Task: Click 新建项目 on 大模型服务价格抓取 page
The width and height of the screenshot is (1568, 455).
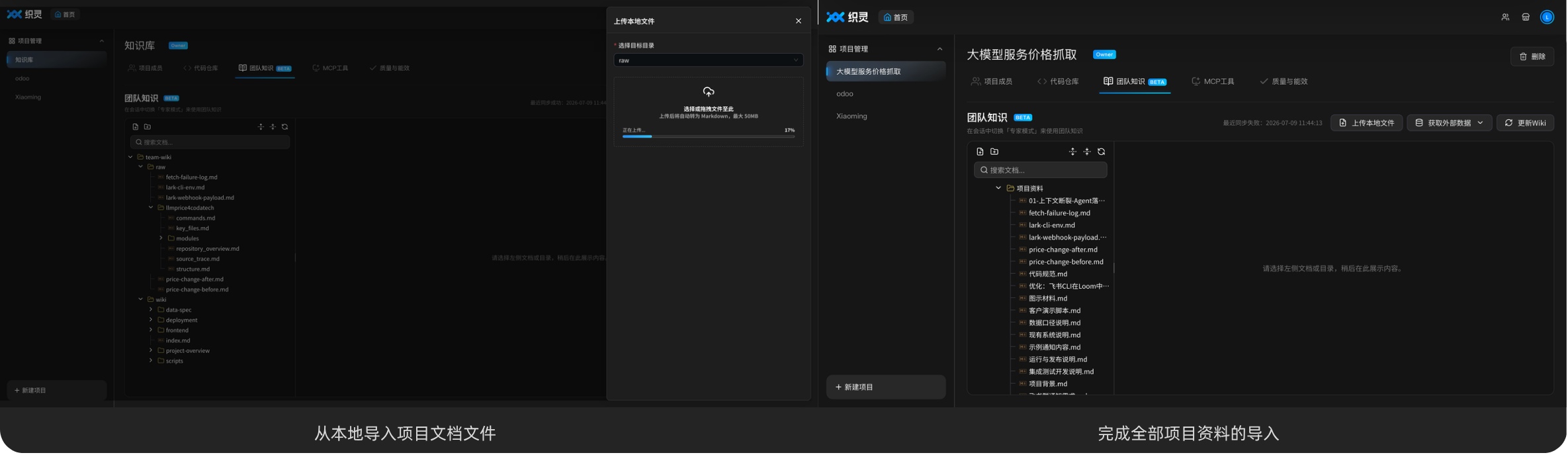Action: coord(886,387)
